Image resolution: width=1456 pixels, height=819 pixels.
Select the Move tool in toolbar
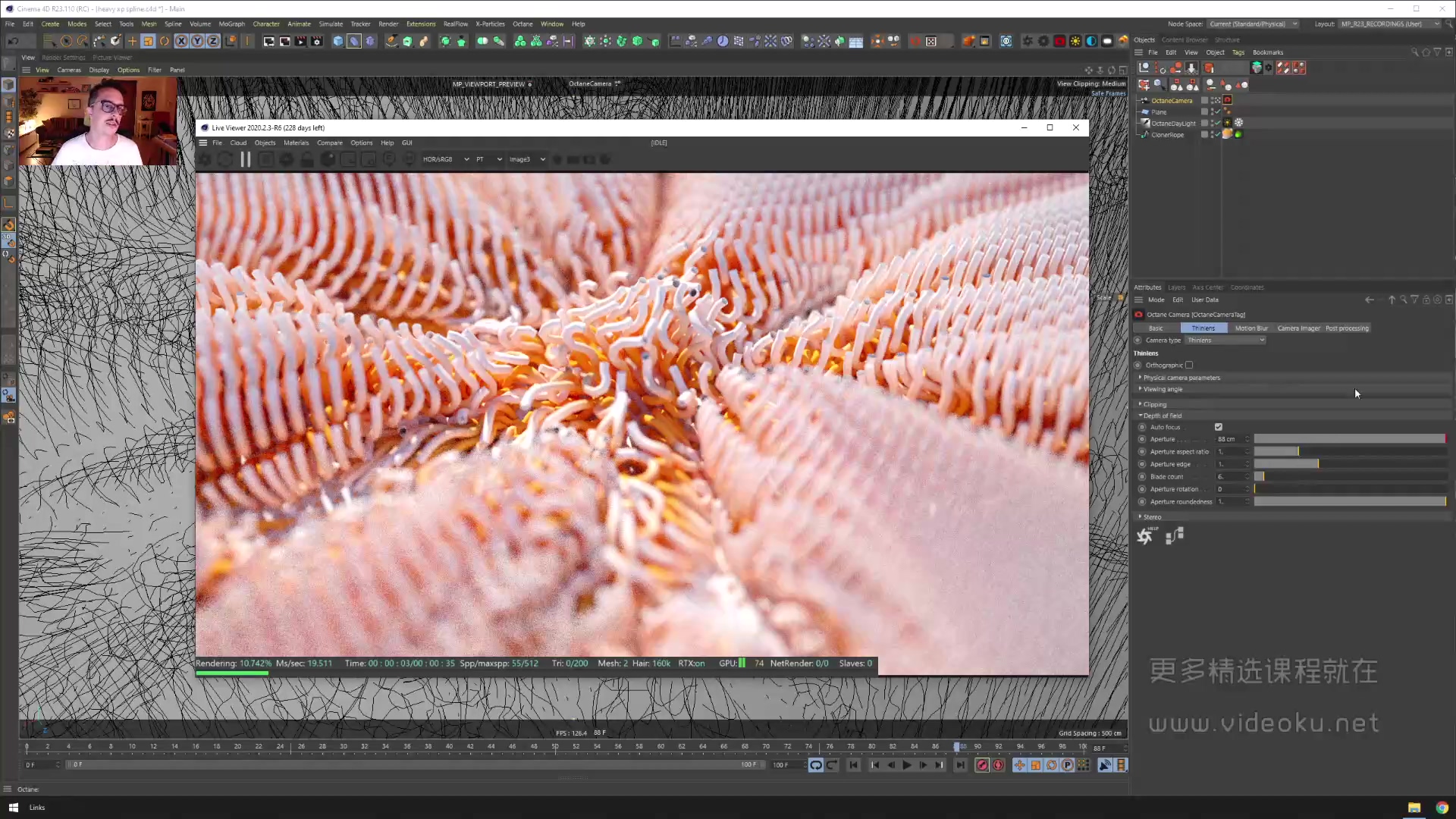point(132,41)
